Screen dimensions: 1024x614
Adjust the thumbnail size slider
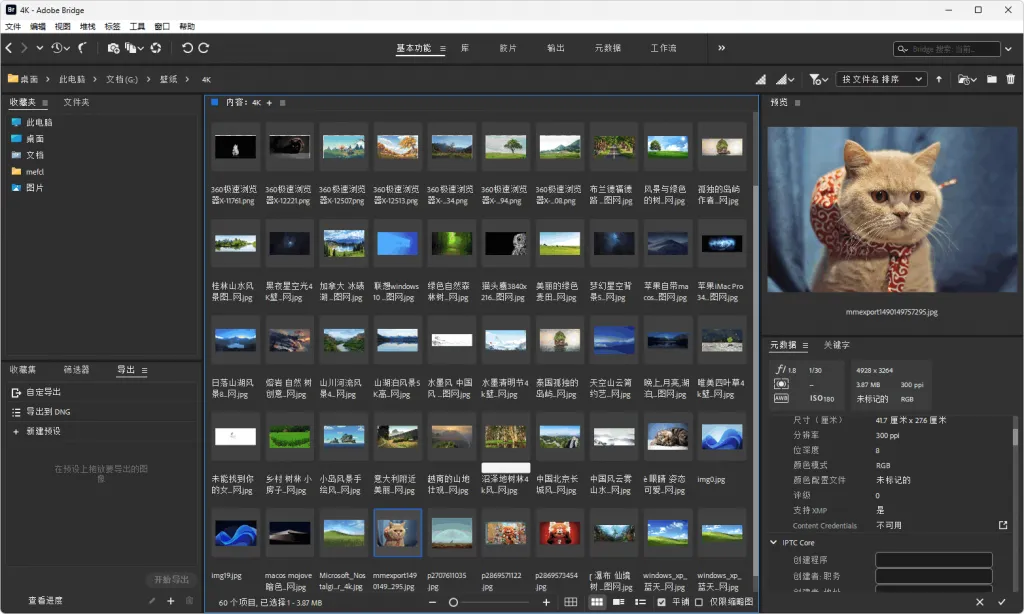tap(454, 603)
